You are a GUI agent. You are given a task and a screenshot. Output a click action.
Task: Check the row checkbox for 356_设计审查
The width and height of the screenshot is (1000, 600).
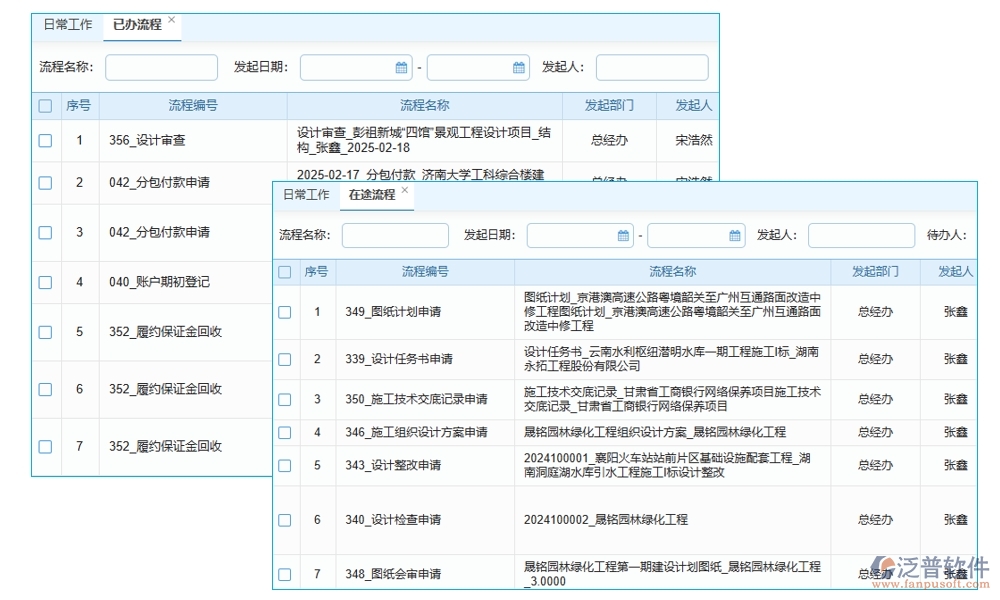point(45,141)
